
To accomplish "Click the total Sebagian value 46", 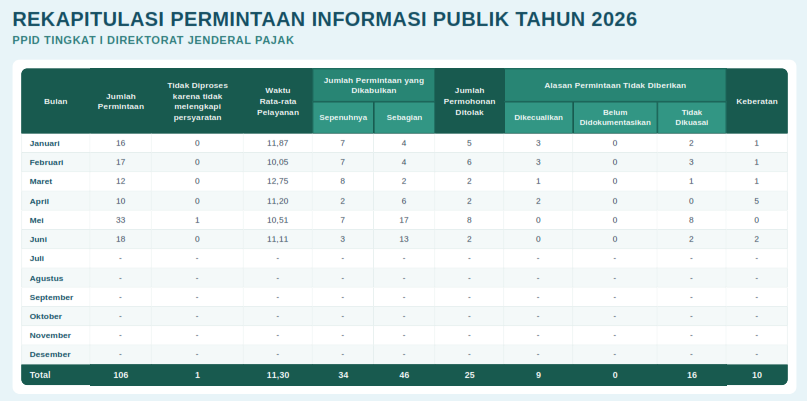I will click(x=404, y=375).
